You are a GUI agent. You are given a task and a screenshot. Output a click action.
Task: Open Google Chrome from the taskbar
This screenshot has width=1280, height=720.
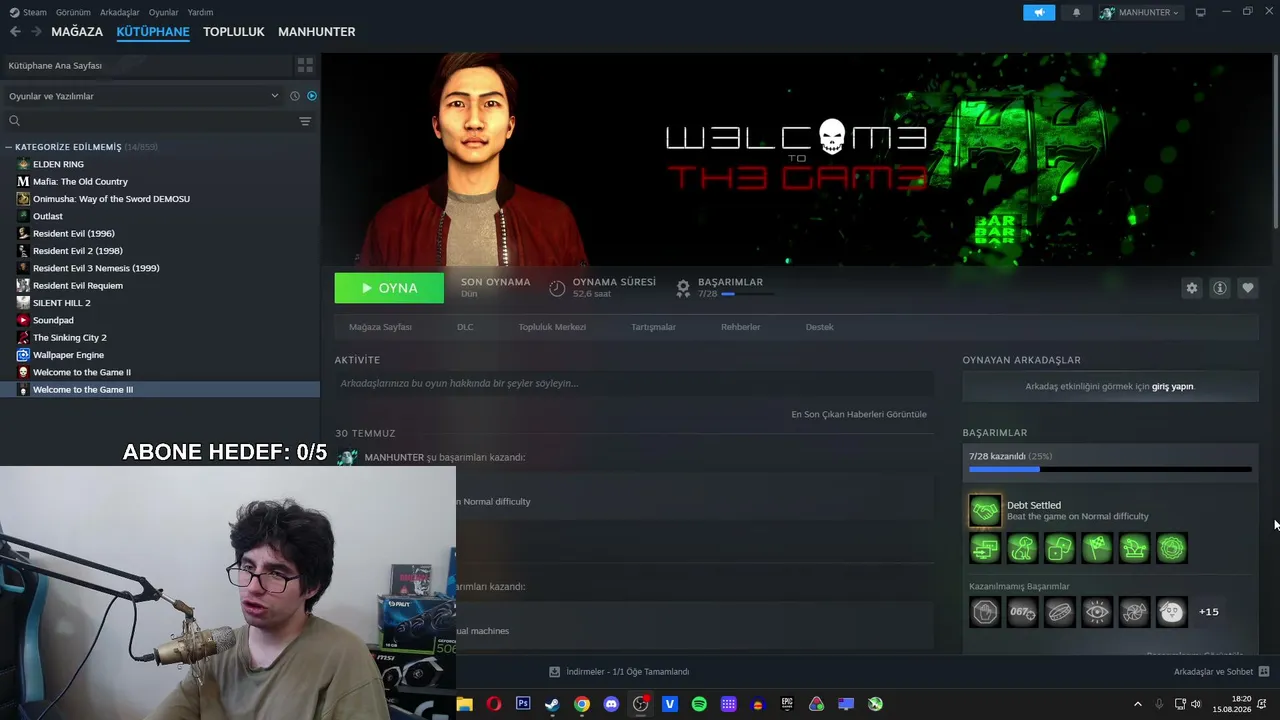(x=582, y=704)
